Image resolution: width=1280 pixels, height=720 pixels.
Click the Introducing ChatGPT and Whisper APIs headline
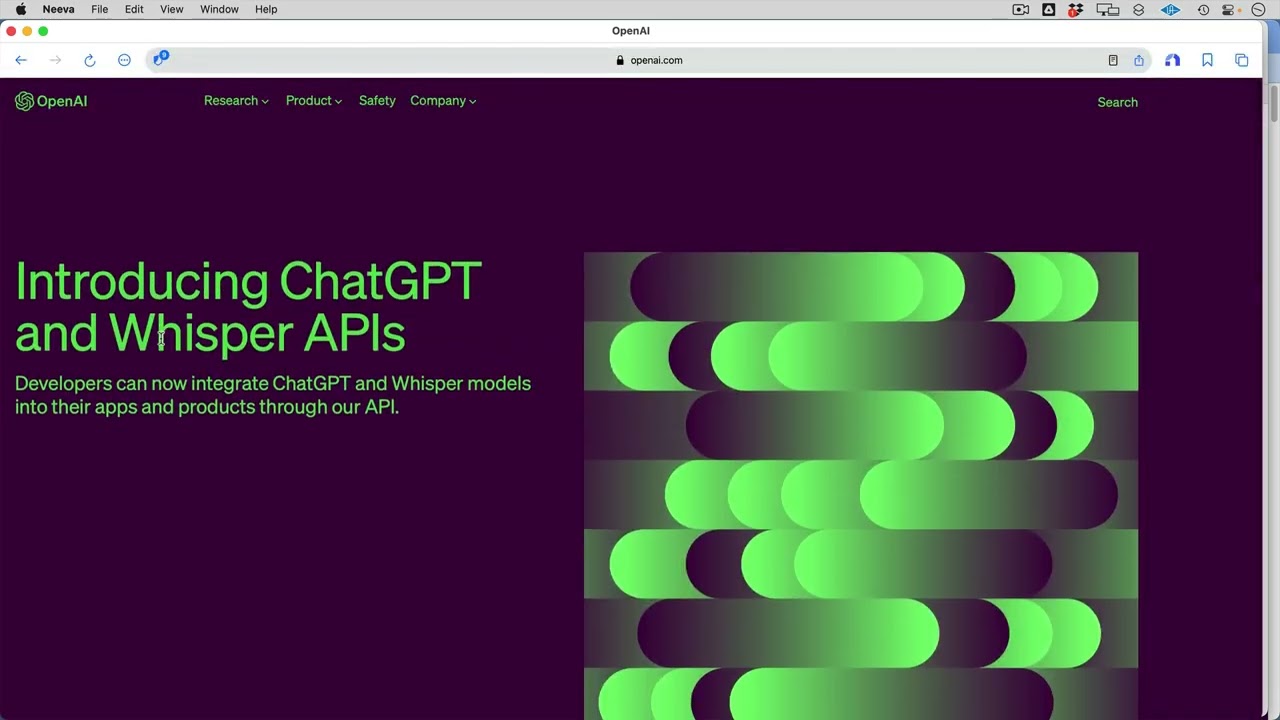click(248, 307)
